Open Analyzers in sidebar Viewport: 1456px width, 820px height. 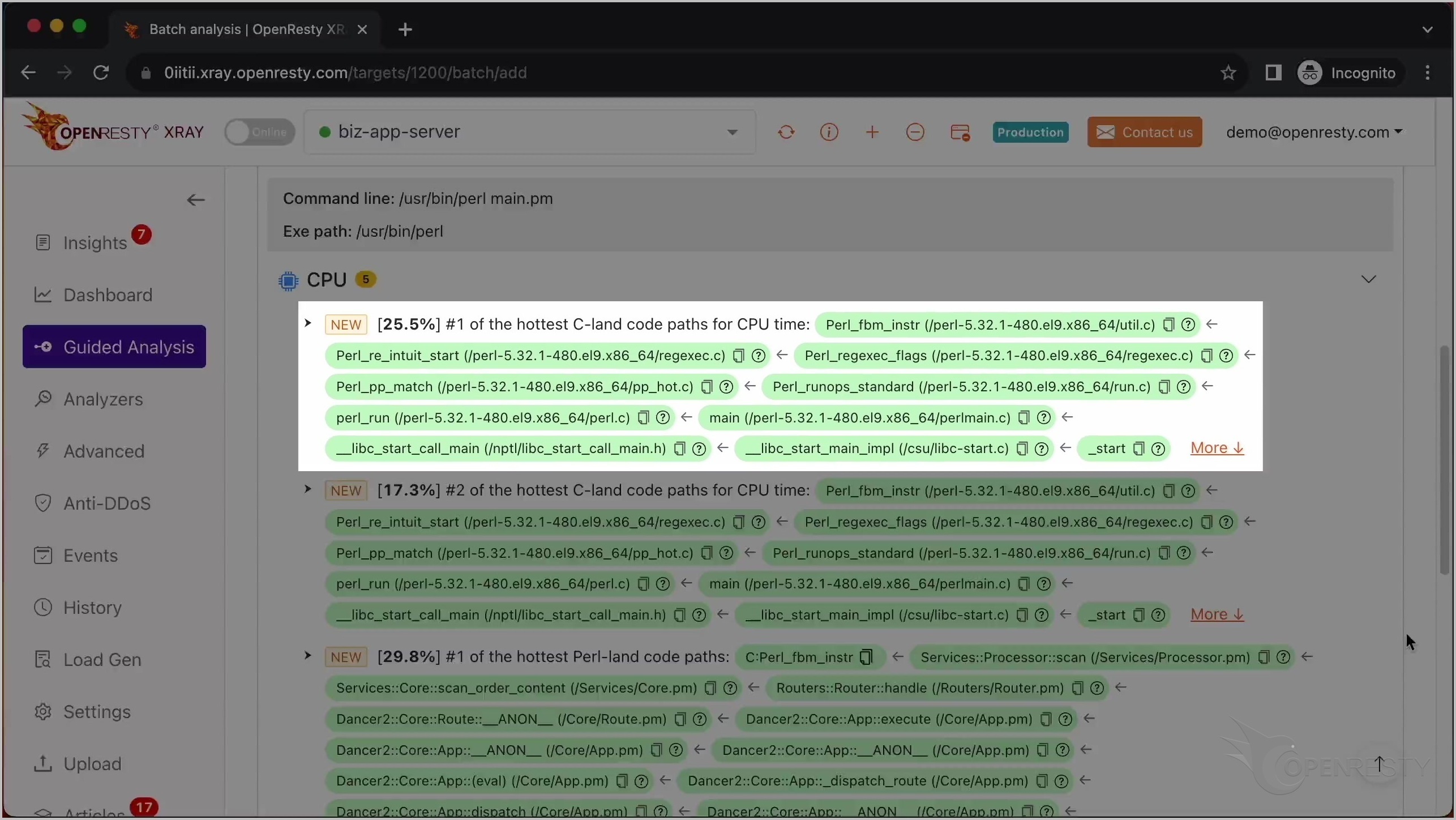89,399
